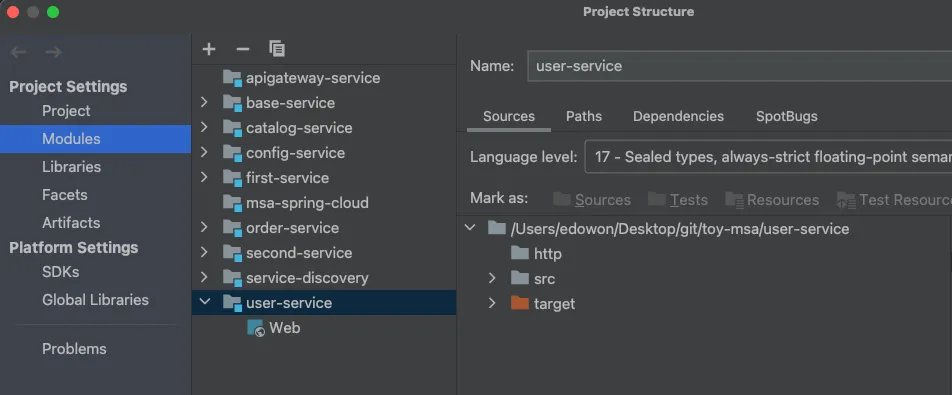Copy the selected module icon
This screenshot has width=952, height=395.
tap(277, 49)
